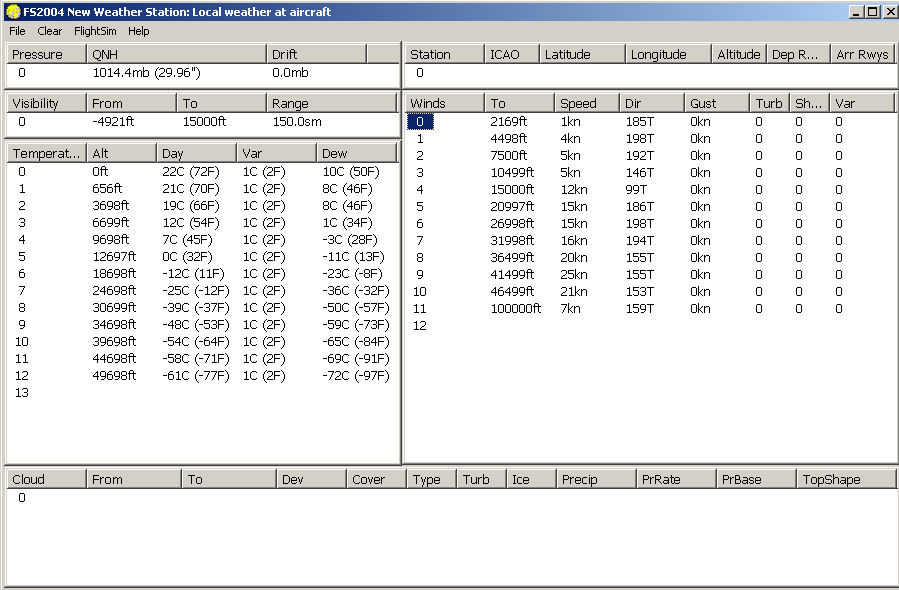Viewport: 899px width, 590px height.
Task: Click the Arr Rwys column header
Action: tap(862, 54)
